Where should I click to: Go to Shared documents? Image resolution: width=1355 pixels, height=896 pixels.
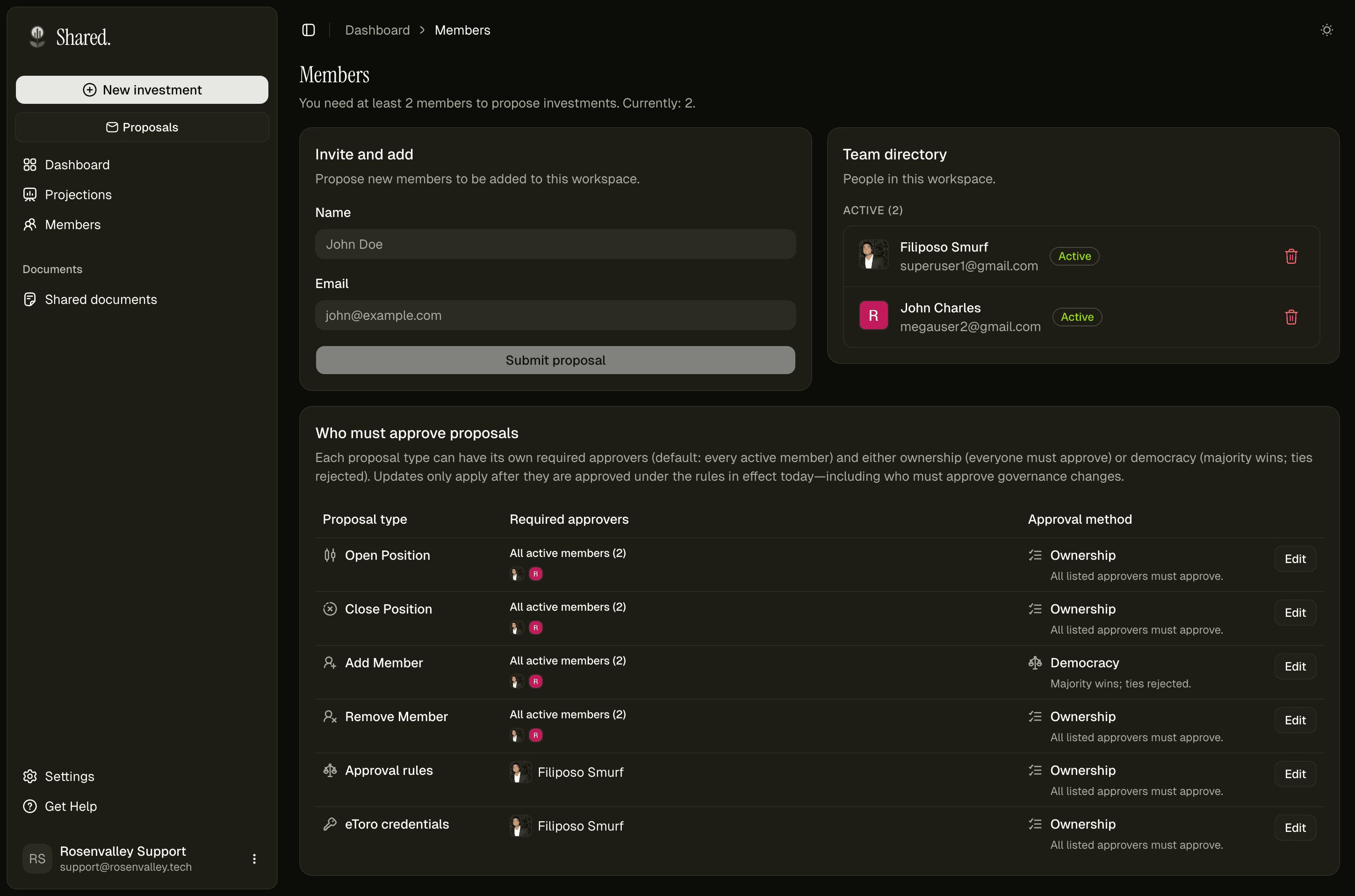point(101,299)
